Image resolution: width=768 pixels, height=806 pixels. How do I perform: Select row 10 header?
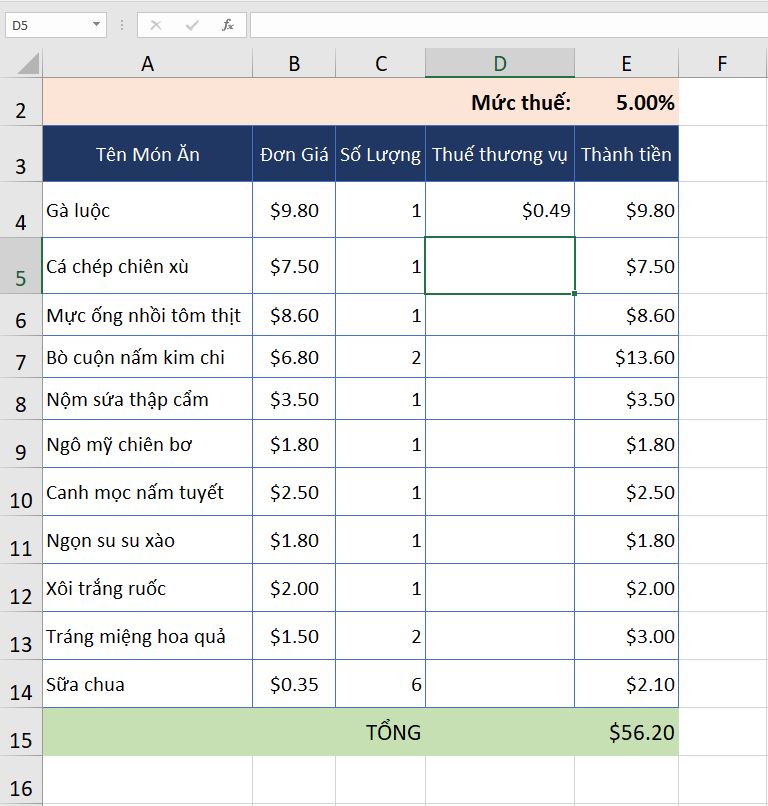tap(21, 492)
